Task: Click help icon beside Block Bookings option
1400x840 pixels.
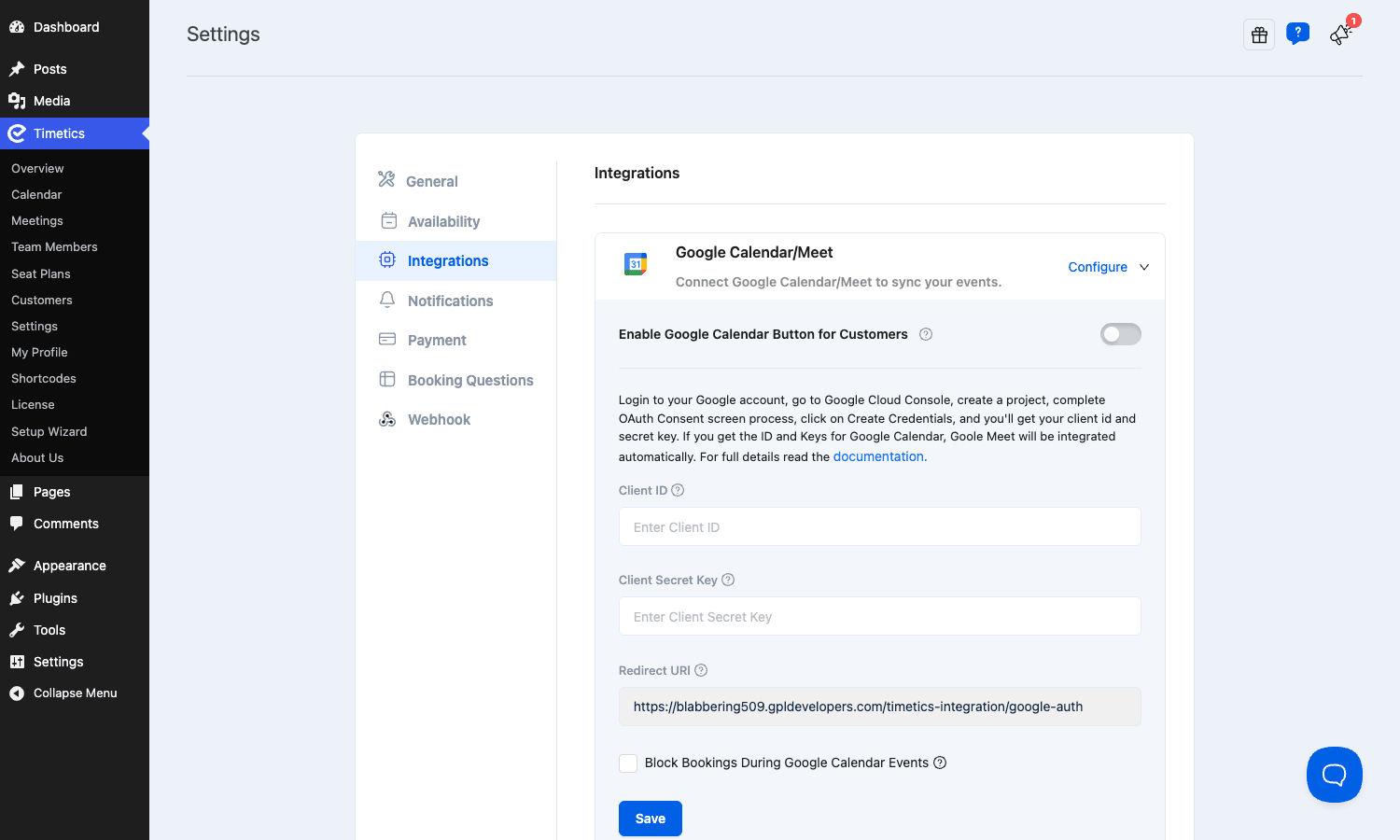Action: point(940,763)
